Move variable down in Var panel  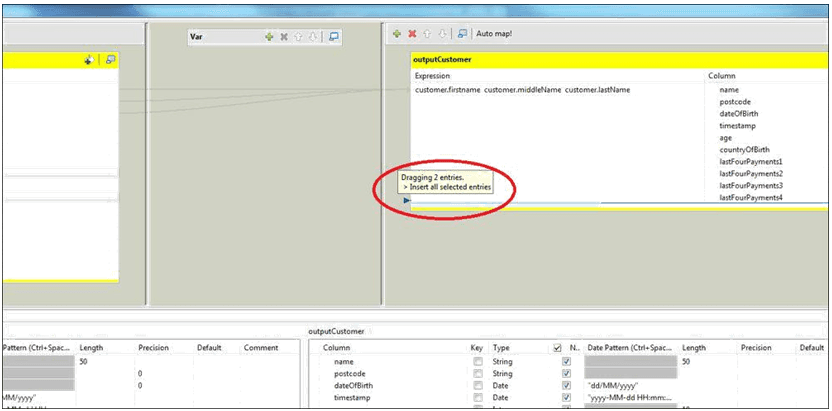[x=313, y=36]
